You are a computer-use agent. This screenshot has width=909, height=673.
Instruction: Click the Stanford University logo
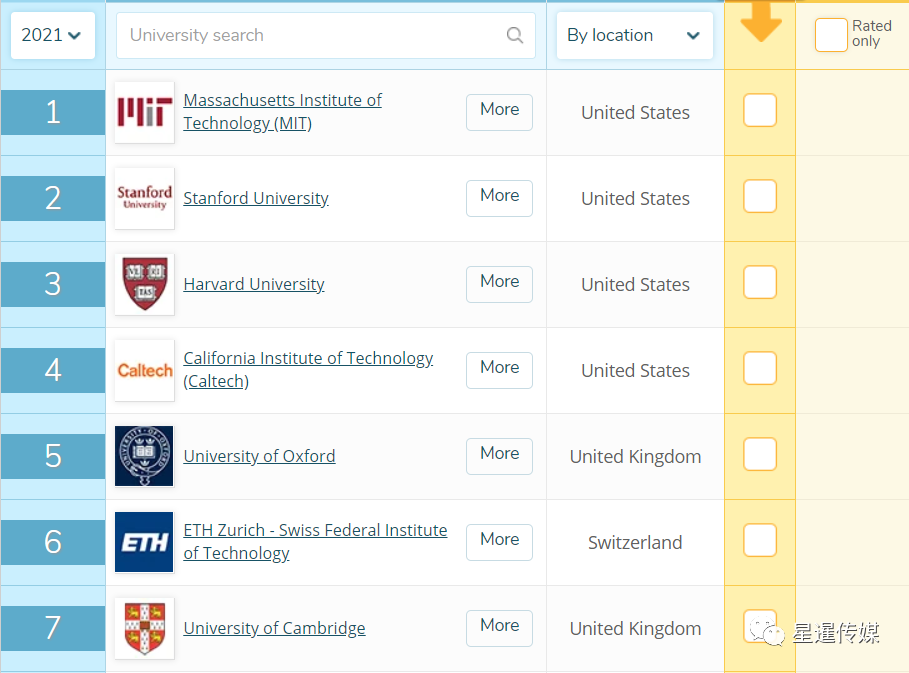click(x=144, y=198)
